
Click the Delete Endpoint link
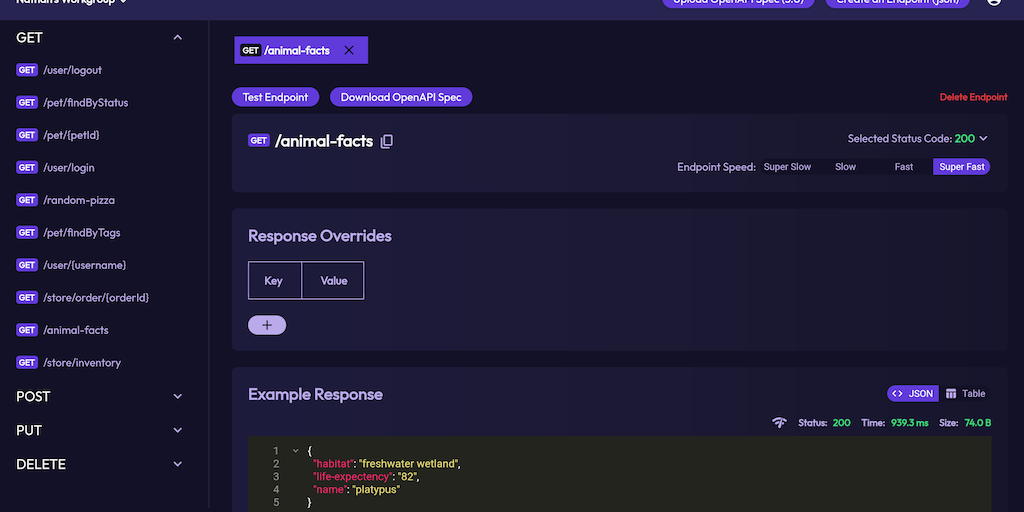pos(973,98)
